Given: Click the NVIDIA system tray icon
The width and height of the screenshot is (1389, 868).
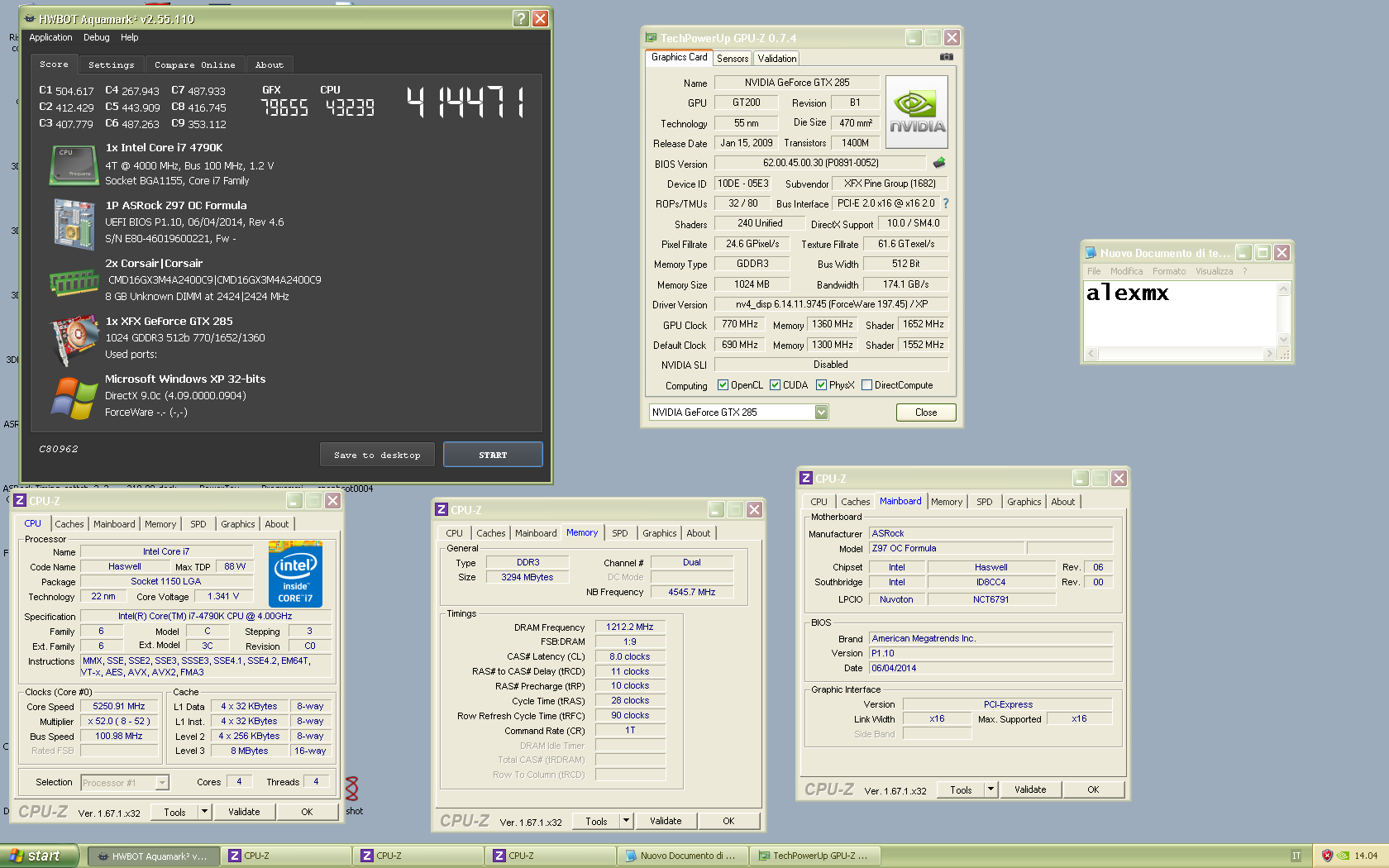Looking at the screenshot, I should pyautogui.click(x=1344, y=856).
